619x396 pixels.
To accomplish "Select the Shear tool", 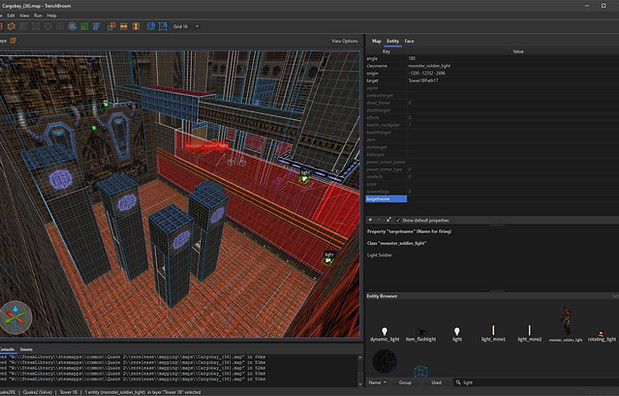I will point(96,26).
